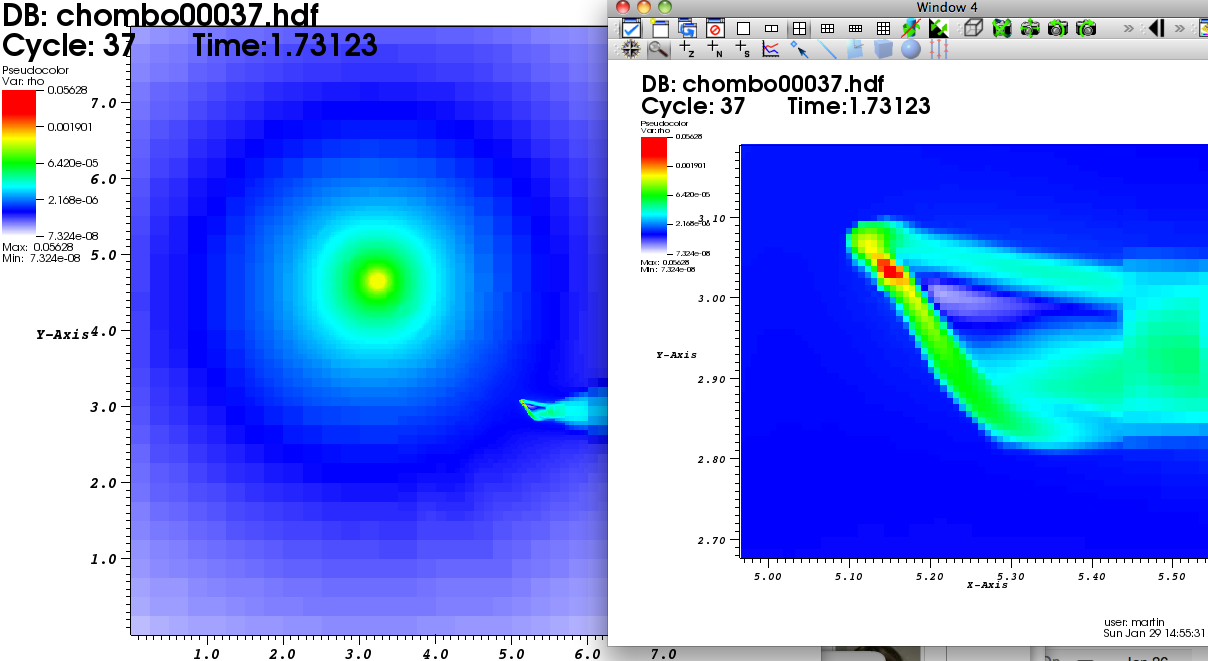Click the invert background black-green icon
This screenshot has height=661, width=1208.
click(x=939, y=28)
